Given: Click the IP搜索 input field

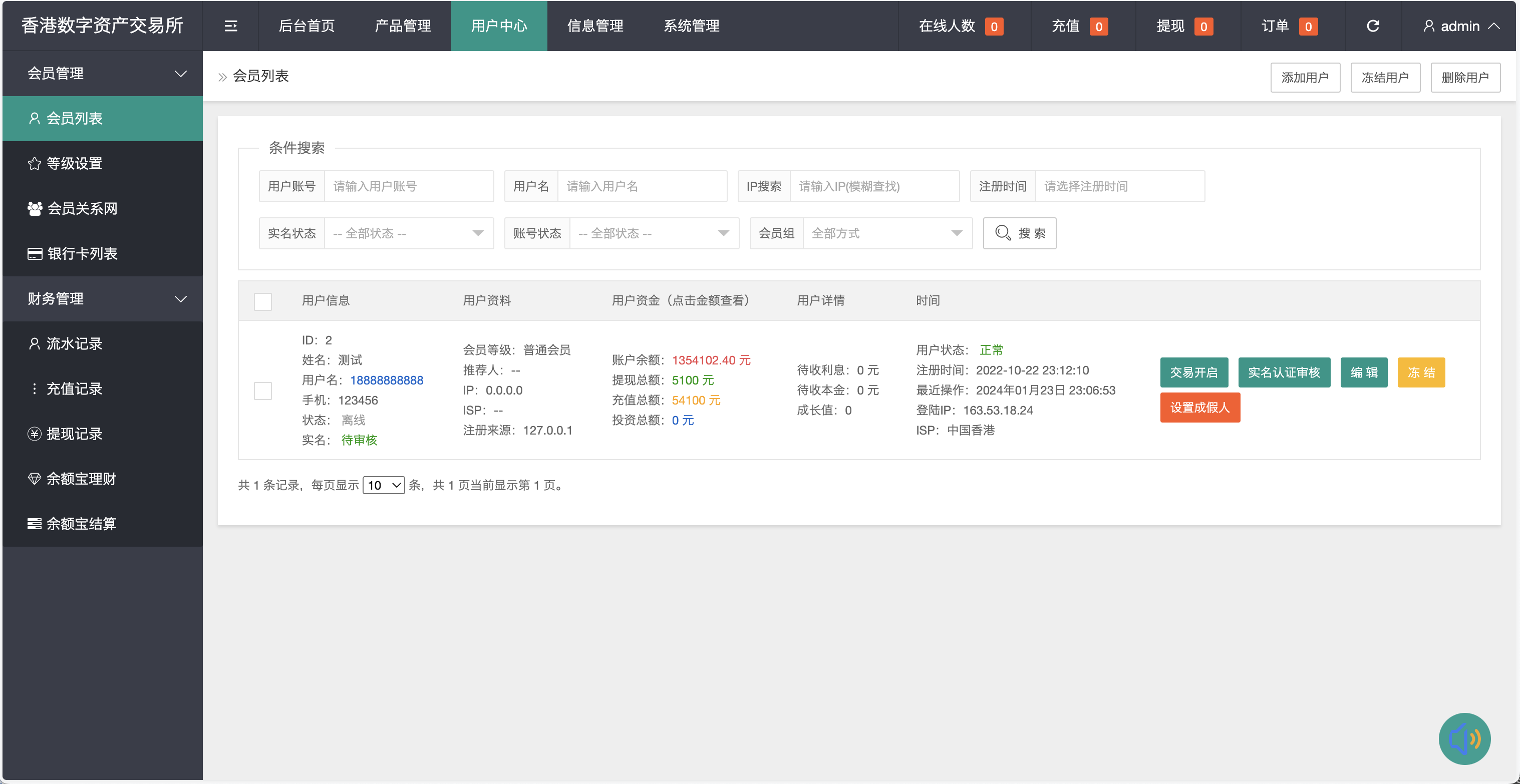Looking at the screenshot, I should tap(875, 186).
